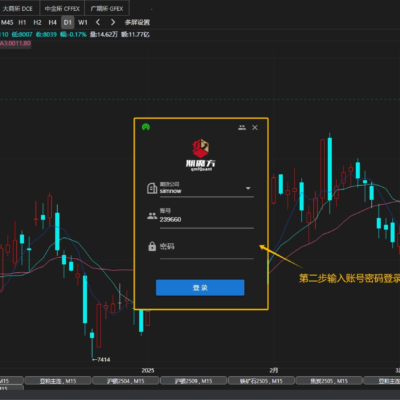Open the 沪银2509, M15 chart tab
The width and height of the screenshot is (400, 400).
[x=193, y=381]
